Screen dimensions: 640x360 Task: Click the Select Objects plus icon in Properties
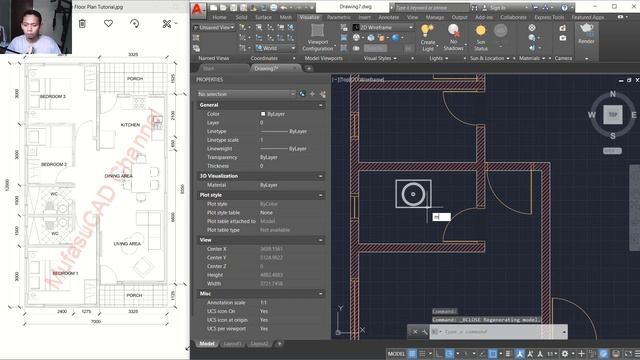coord(312,94)
